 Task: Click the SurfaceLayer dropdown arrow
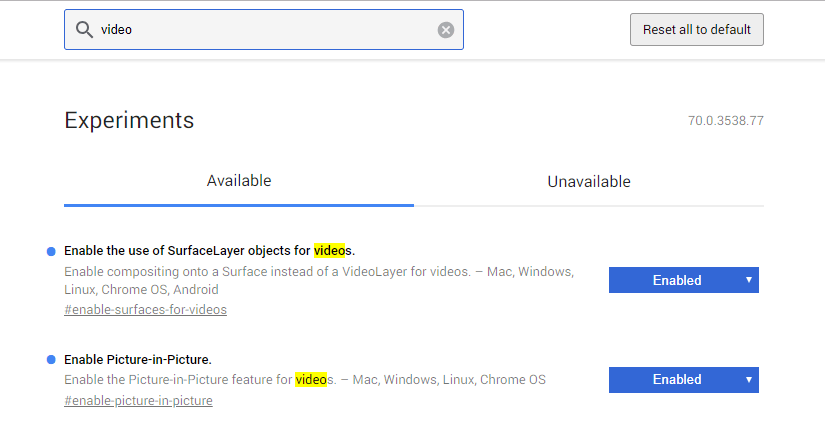pyautogui.click(x=748, y=280)
